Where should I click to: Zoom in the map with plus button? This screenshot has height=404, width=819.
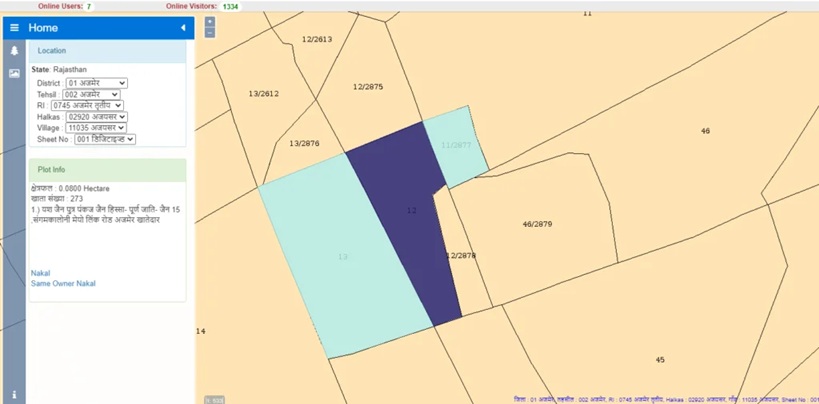pos(209,22)
